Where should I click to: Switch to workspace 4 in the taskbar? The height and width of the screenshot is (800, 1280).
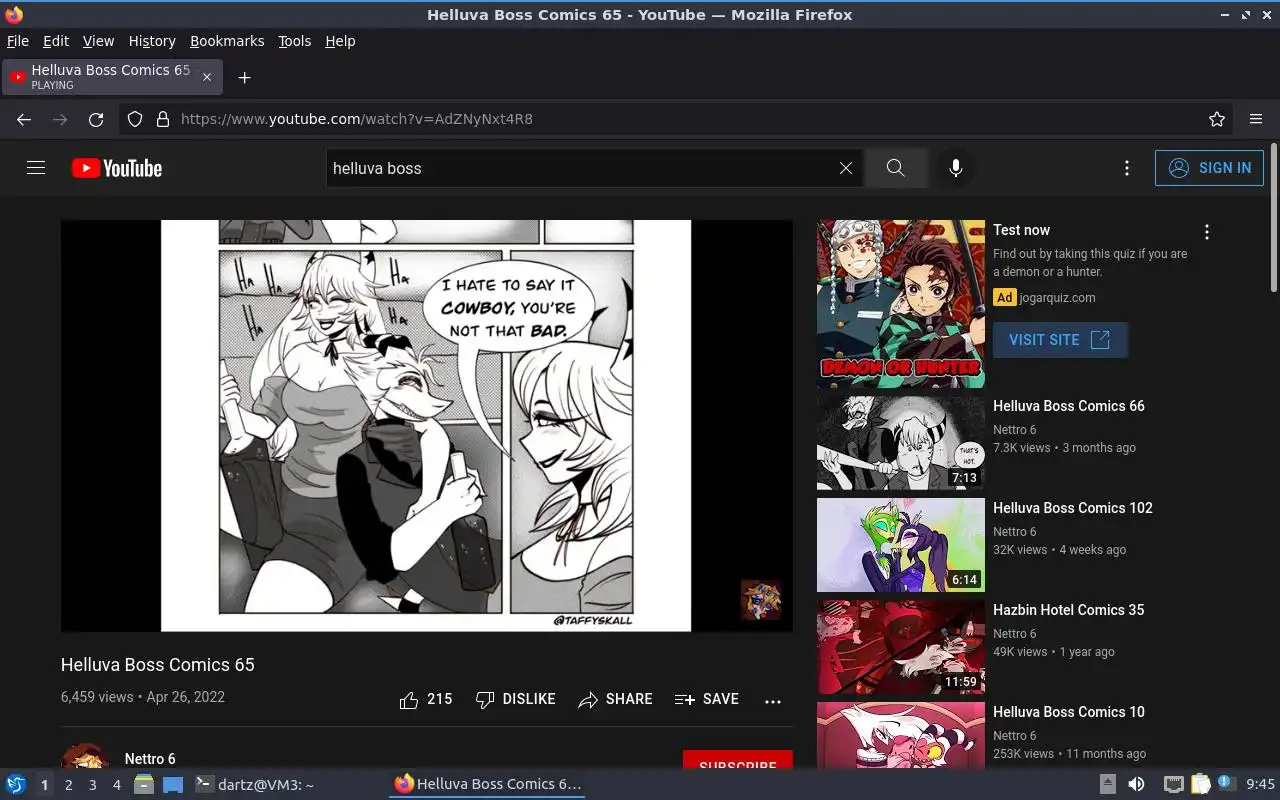(x=116, y=785)
